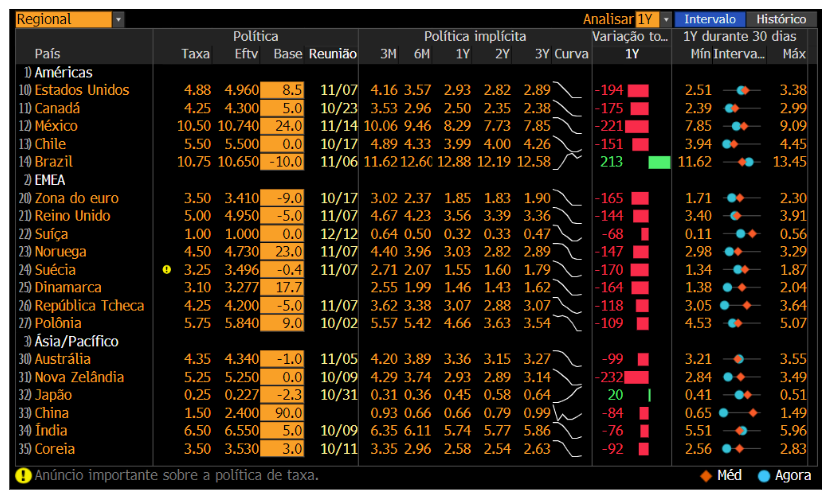
Task: Click the orange Méd legend diamond
Action: click(x=706, y=476)
